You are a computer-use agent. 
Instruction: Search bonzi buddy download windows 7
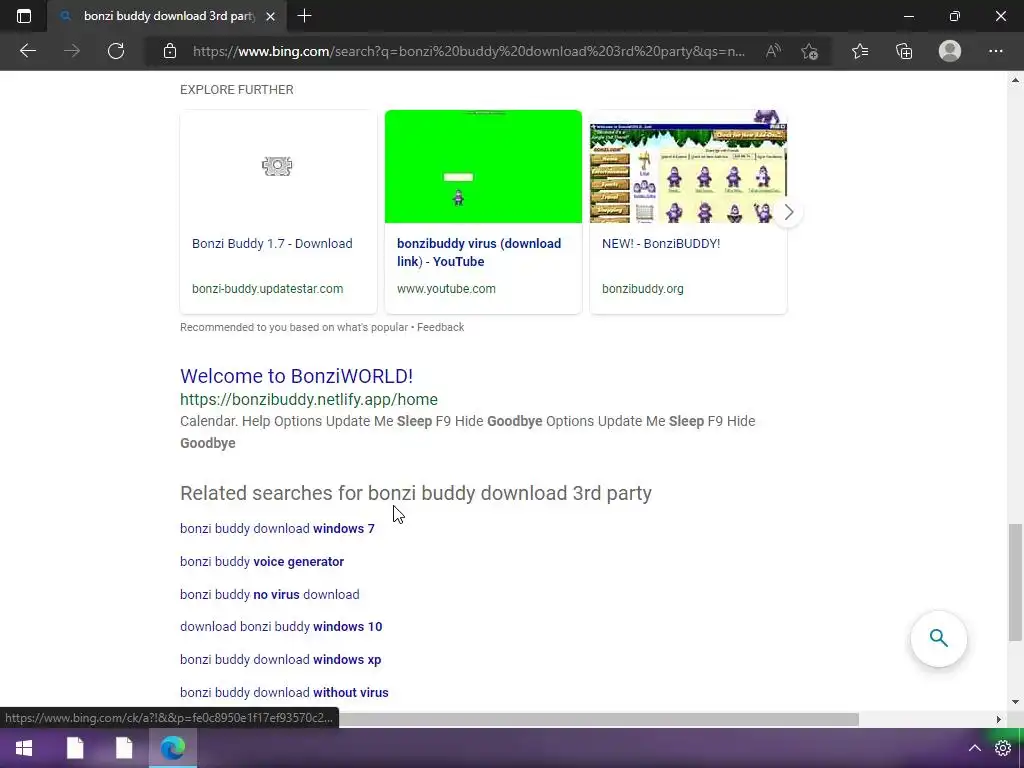(278, 528)
